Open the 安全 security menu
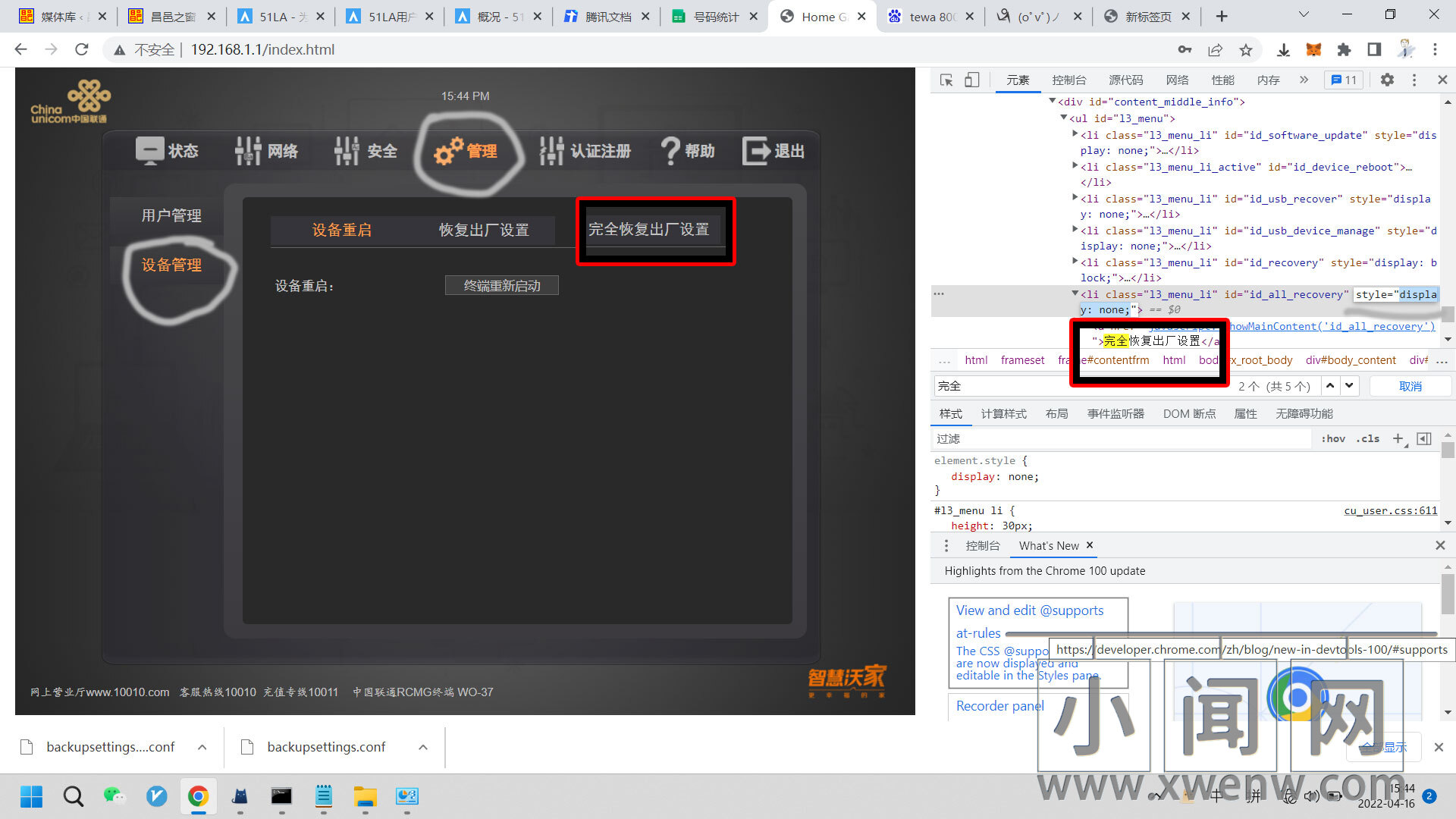Viewport: 1456px width, 819px height. (366, 151)
